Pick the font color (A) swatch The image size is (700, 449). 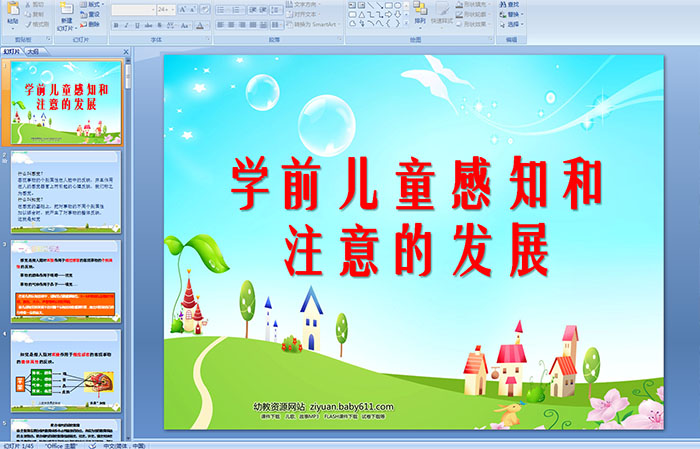pos(200,25)
